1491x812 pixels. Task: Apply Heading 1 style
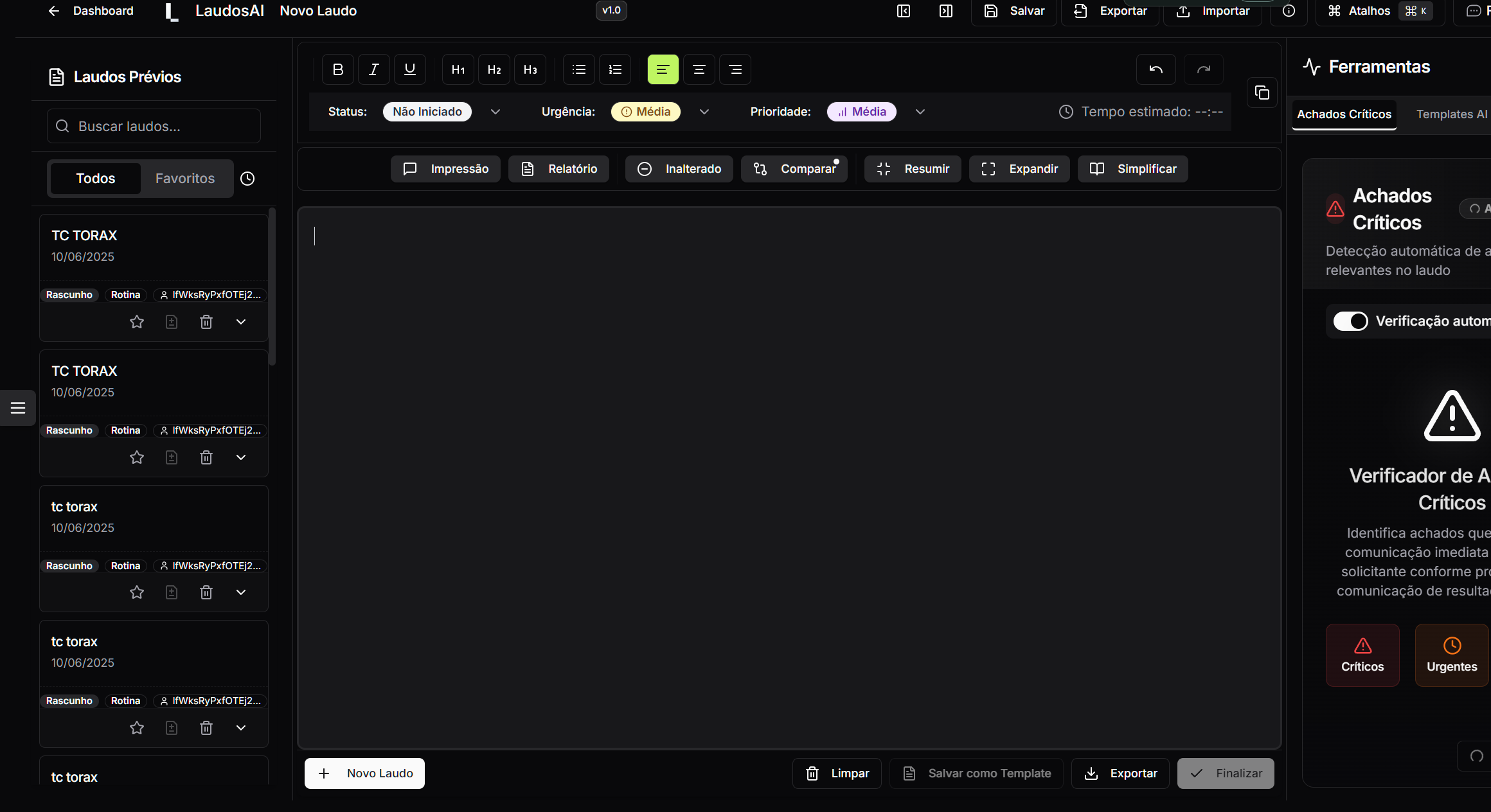click(458, 69)
